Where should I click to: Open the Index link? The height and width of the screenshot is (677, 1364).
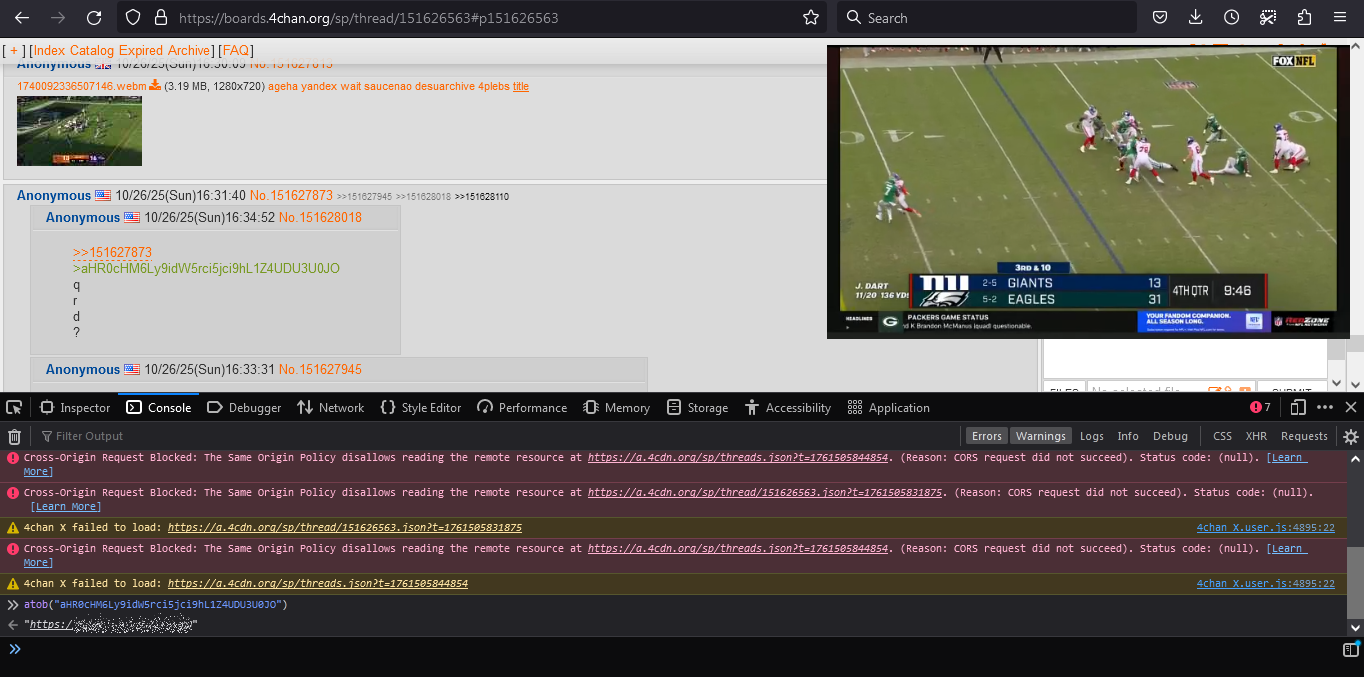coord(49,50)
